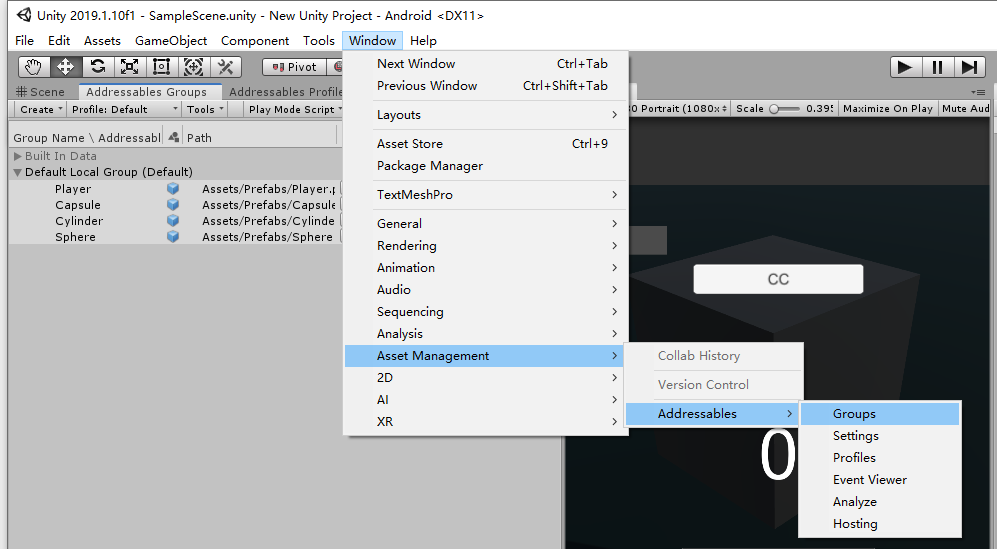Open Addressables Settings
The width and height of the screenshot is (997, 549).
[x=880, y=436]
